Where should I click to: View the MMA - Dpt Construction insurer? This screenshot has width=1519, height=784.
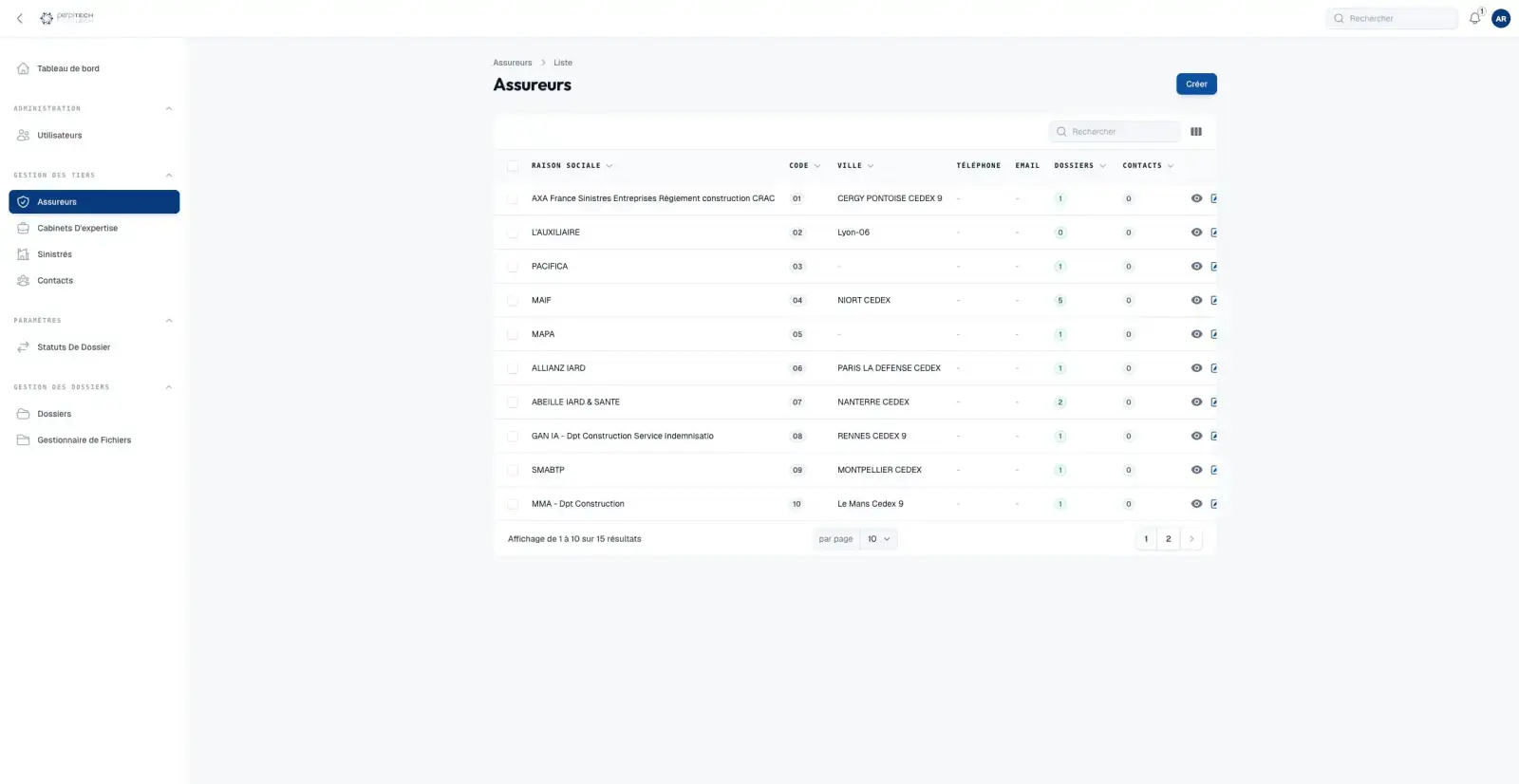(x=1196, y=504)
